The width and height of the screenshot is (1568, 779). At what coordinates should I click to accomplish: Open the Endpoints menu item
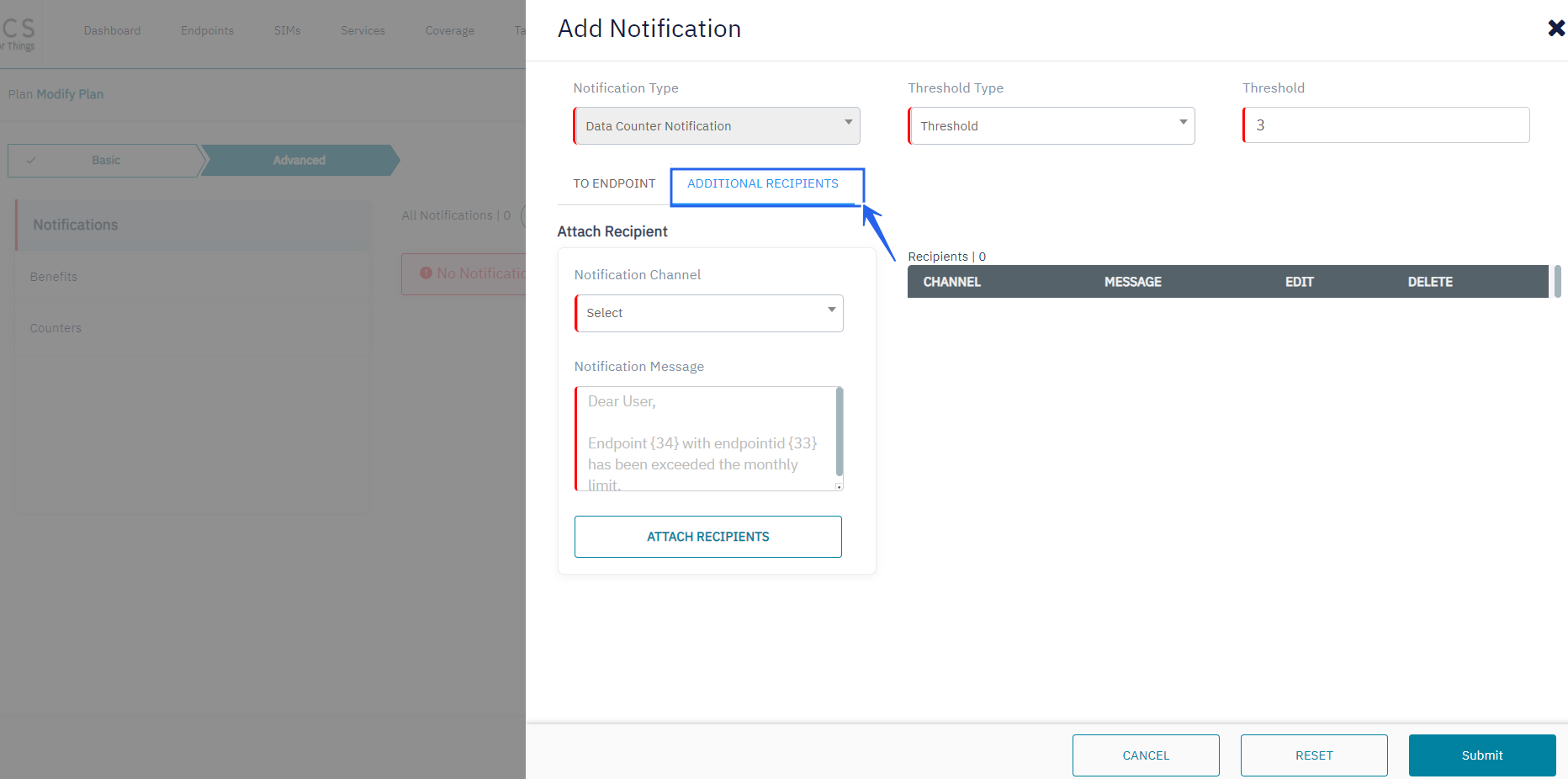(207, 31)
